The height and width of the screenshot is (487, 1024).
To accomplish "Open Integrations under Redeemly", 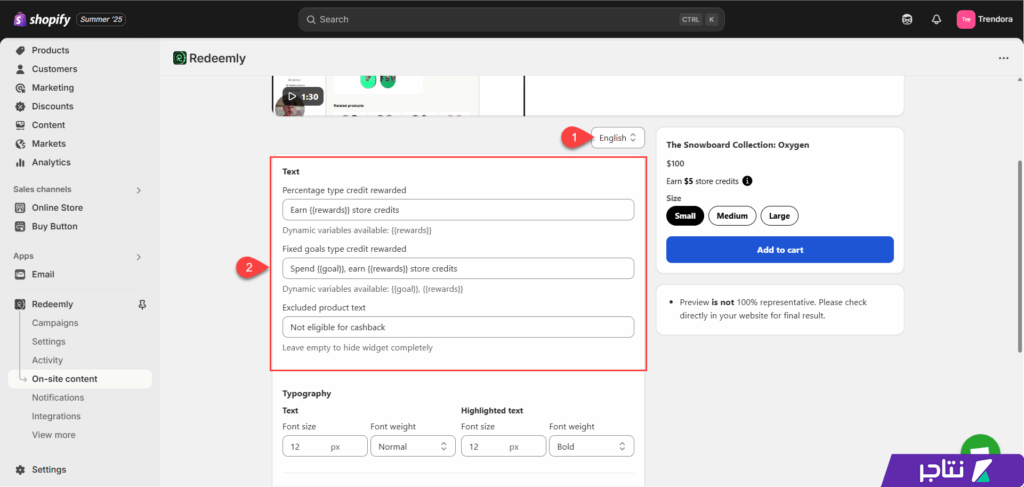I will 56,416.
